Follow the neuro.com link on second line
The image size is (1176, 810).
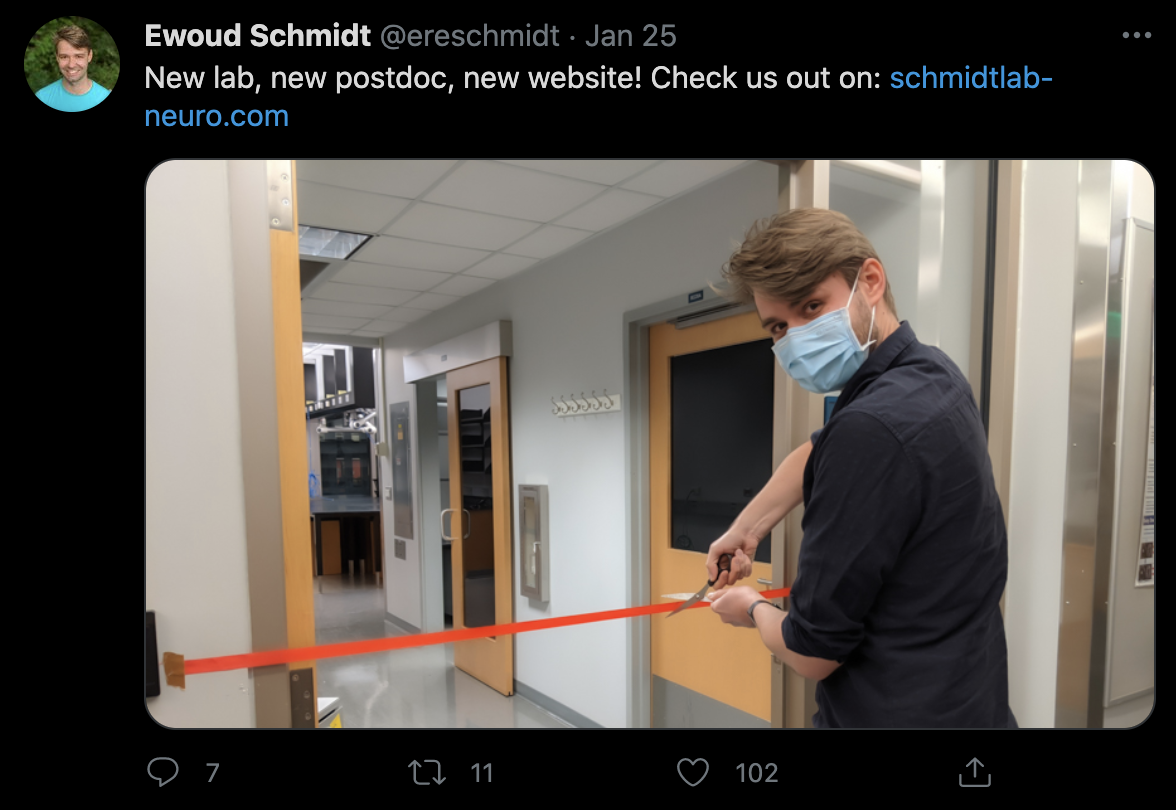(x=216, y=116)
